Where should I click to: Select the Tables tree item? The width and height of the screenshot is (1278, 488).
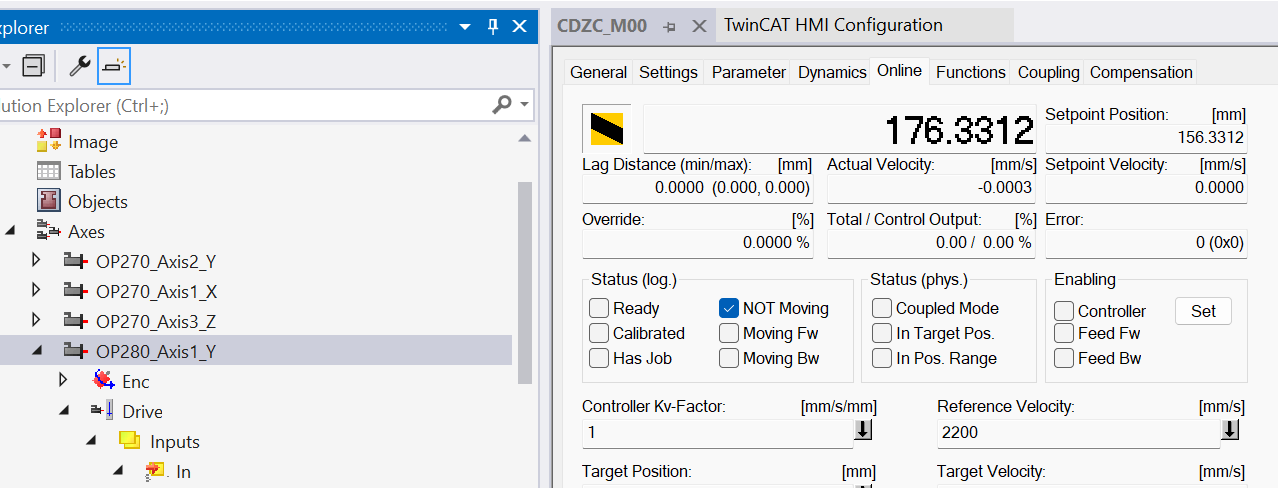(x=91, y=171)
